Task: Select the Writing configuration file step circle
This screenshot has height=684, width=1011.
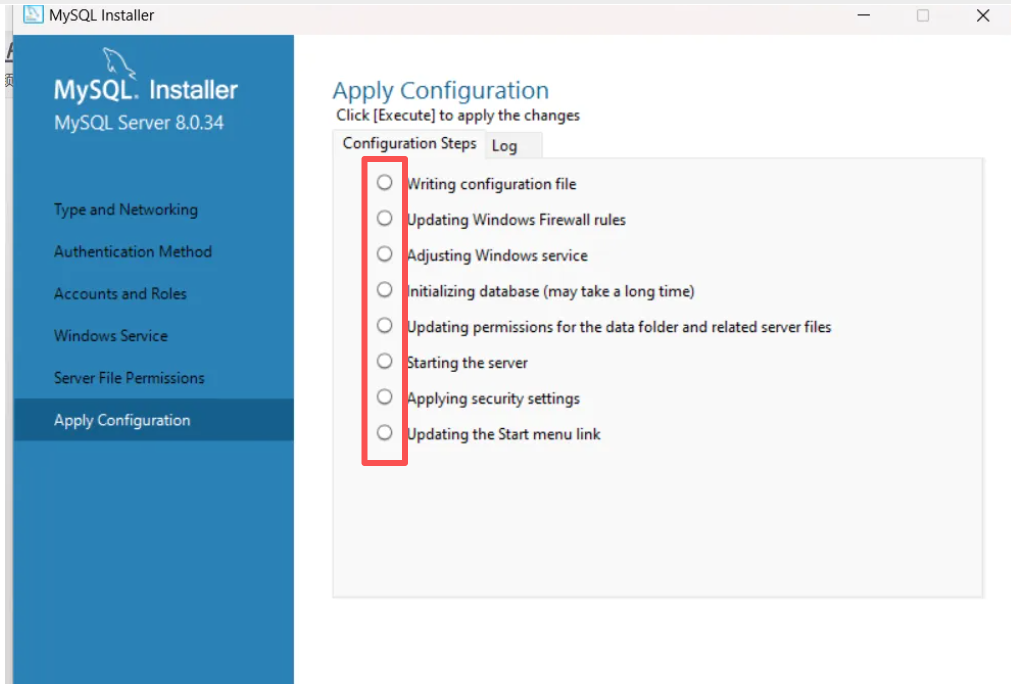Action: (384, 182)
